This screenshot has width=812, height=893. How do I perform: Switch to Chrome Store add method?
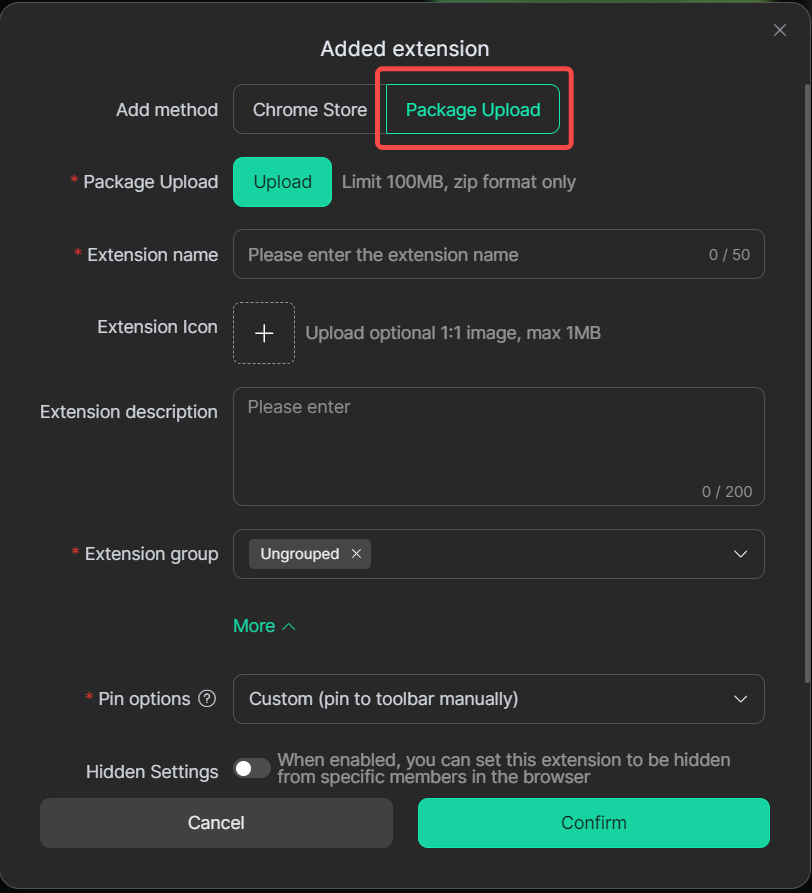[x=309, y=110]
